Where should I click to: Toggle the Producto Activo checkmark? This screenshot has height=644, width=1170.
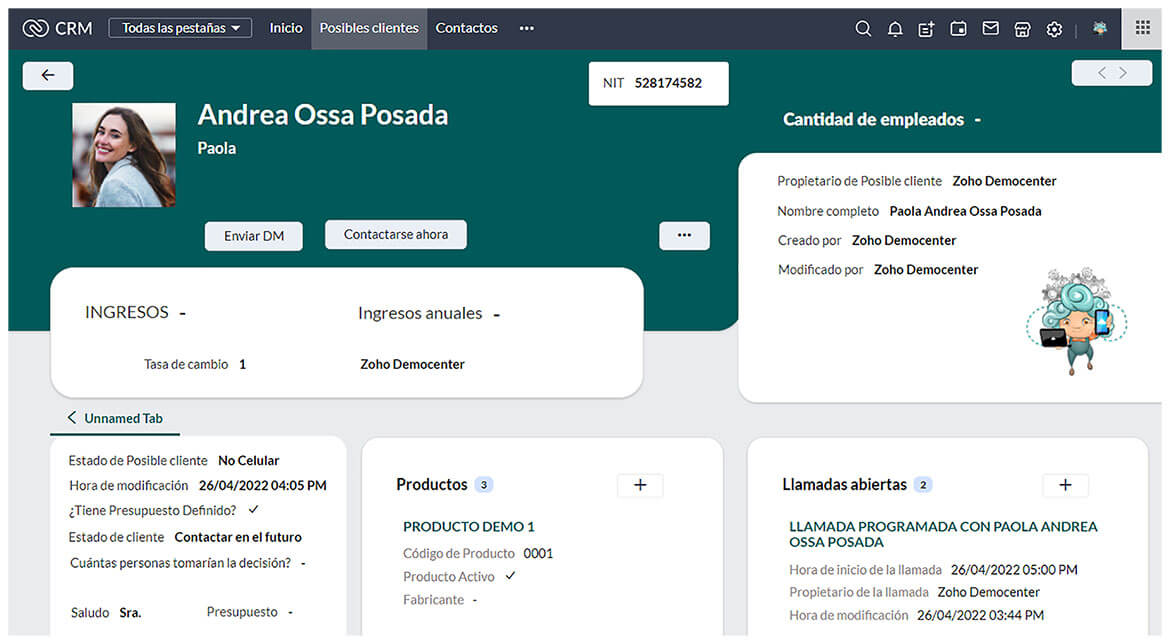[x=510, y=576]
